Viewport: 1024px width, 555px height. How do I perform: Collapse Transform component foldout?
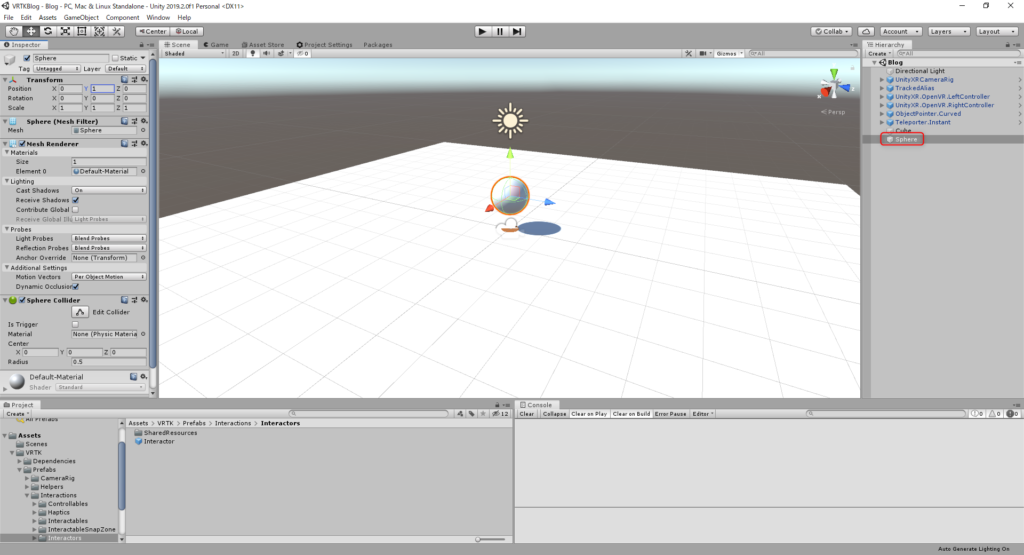[x=5, y=80]
